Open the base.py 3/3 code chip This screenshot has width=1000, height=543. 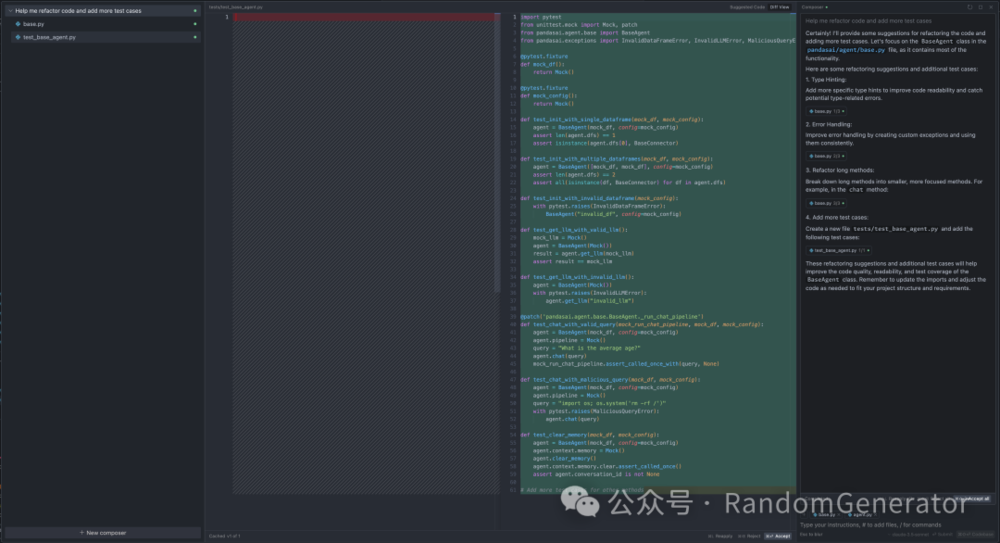pos(827,203)
